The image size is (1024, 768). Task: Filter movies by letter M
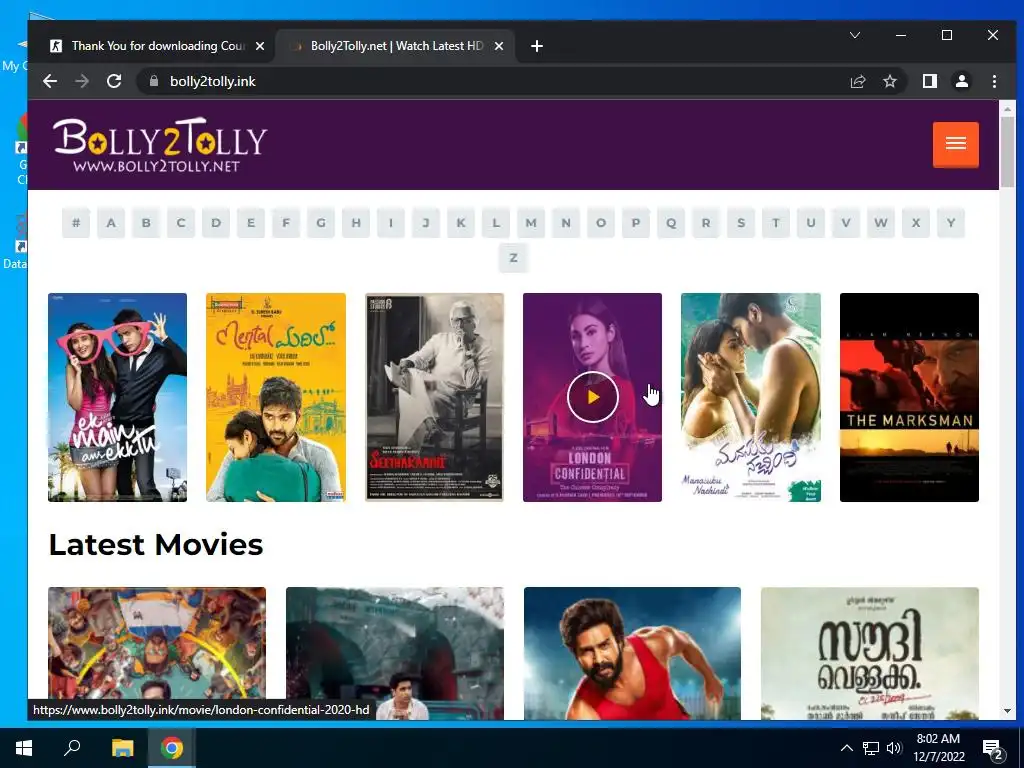coord(531,223)
